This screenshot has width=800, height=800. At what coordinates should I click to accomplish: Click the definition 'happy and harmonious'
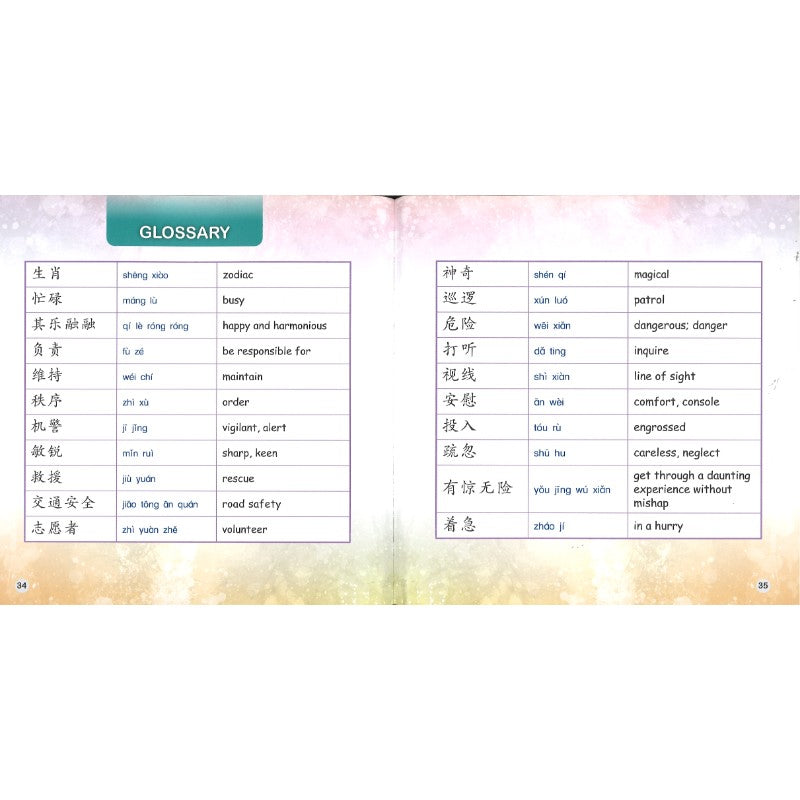click(274, 326)
